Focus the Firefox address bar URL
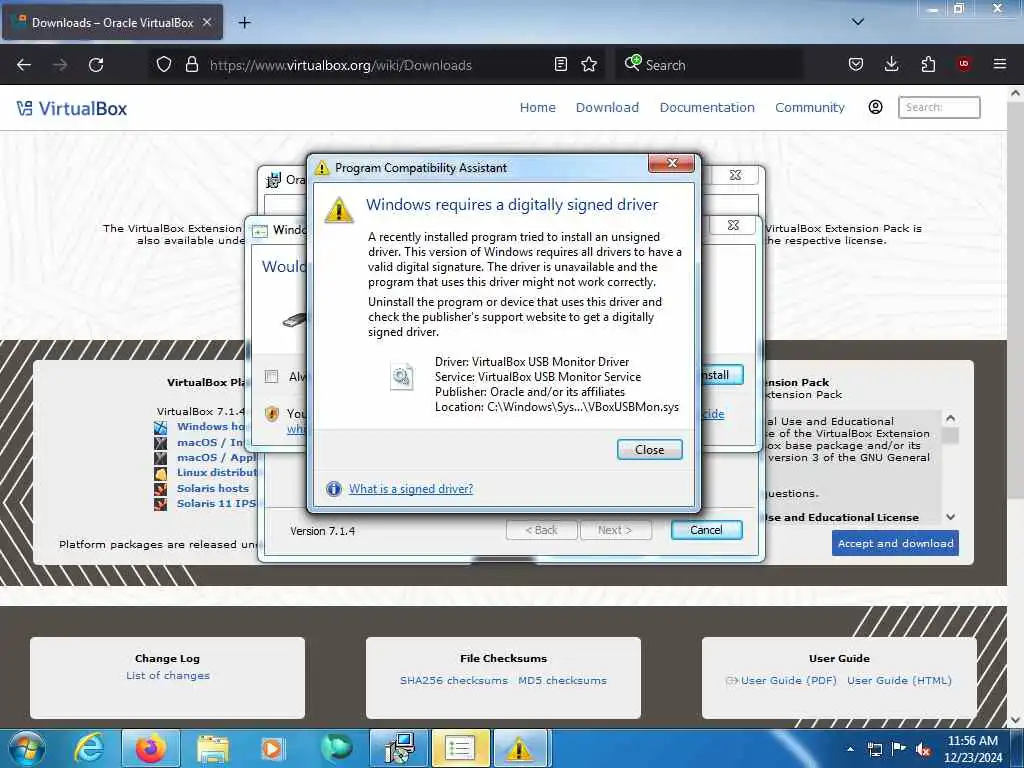 pyautogui.click(x=340, y=65)
